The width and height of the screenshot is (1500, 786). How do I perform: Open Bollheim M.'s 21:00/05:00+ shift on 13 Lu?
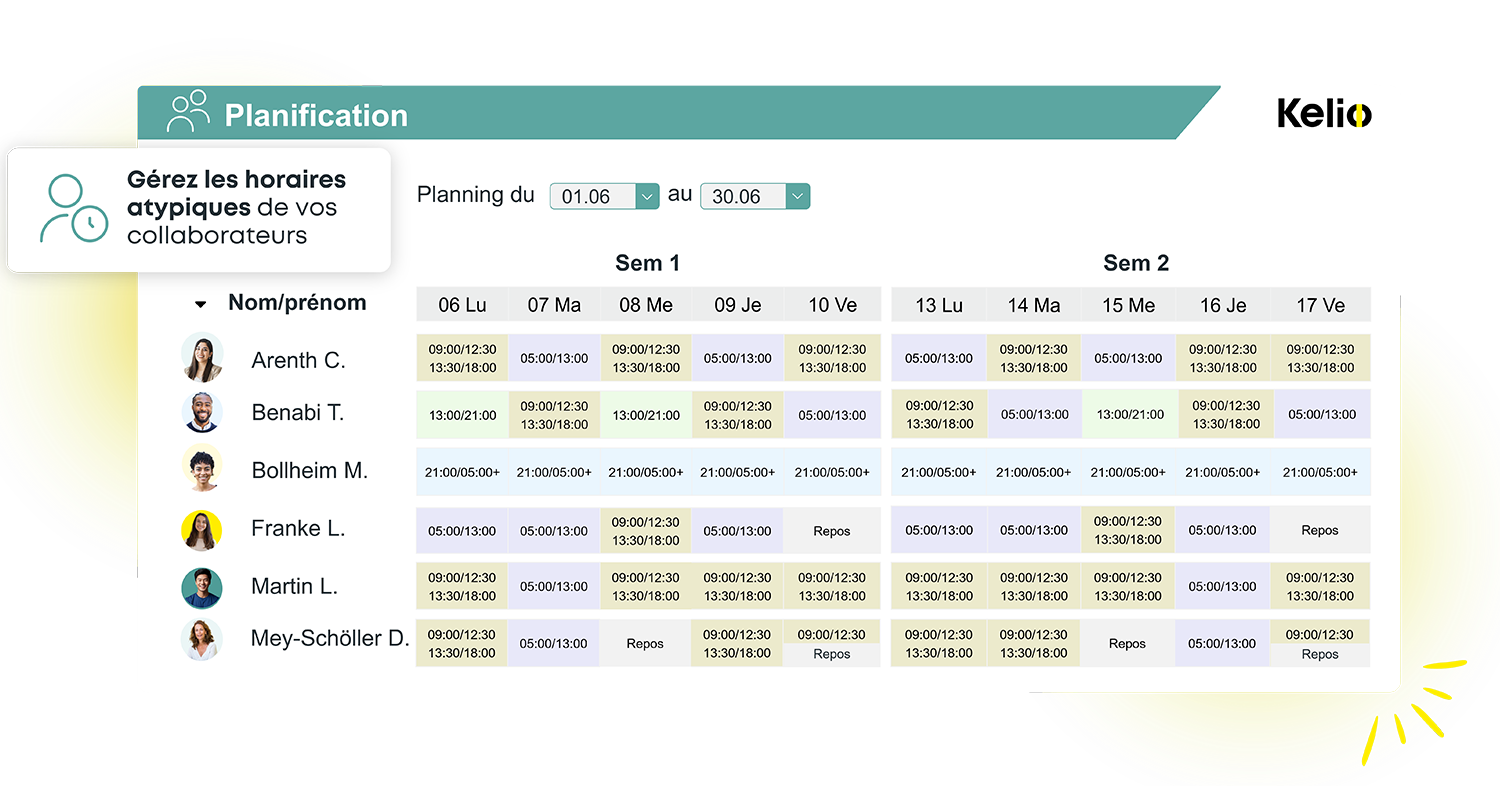(939, 472)
